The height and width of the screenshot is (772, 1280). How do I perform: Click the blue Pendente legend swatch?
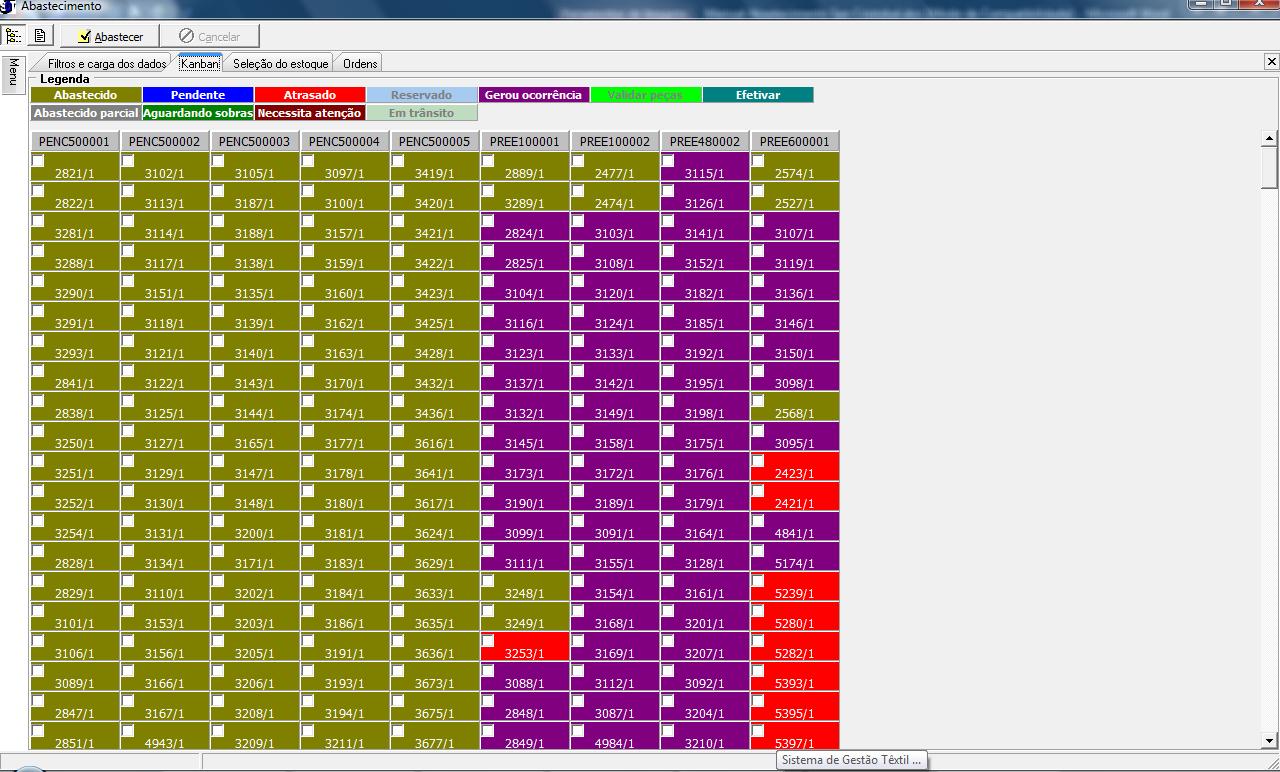[198, 95]
